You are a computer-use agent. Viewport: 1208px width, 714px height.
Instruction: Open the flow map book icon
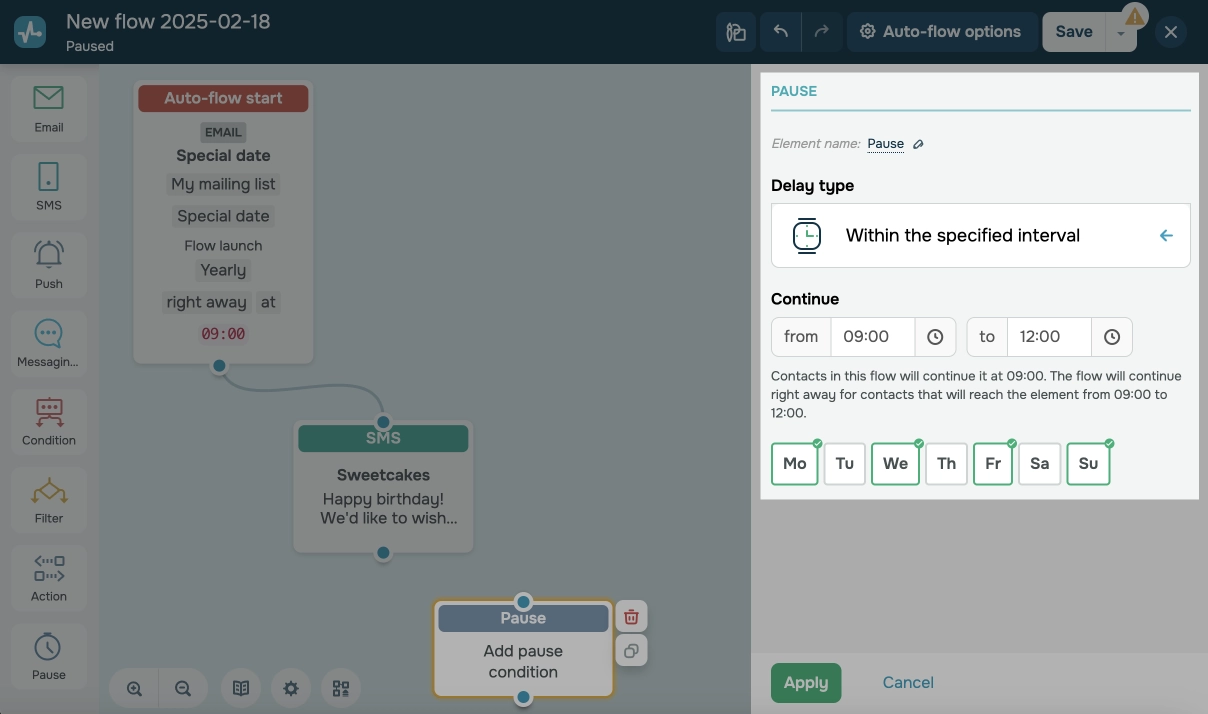click(x=241, y=688)
